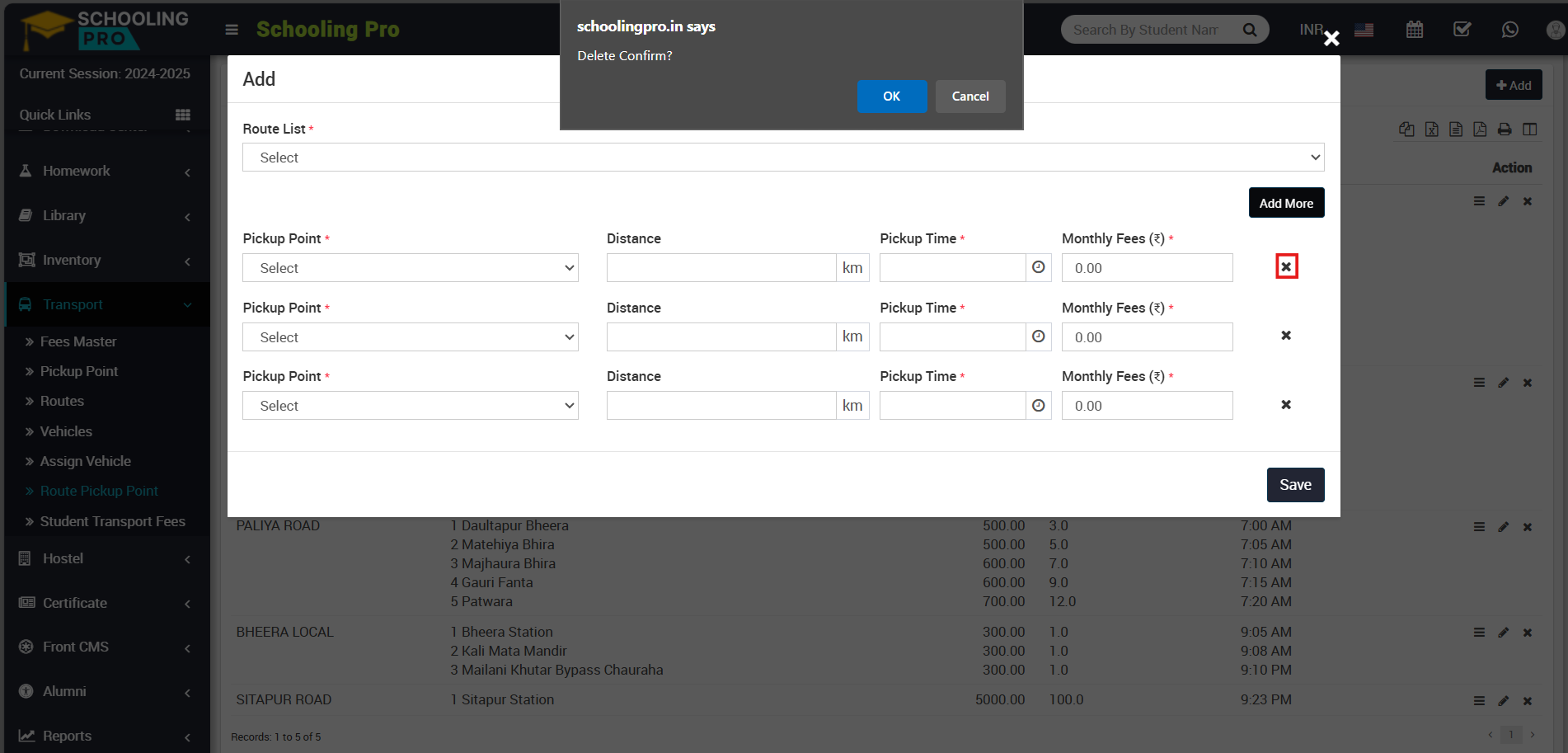
Task: Print the route pickup table
Action: click(x=1505, y=129)
